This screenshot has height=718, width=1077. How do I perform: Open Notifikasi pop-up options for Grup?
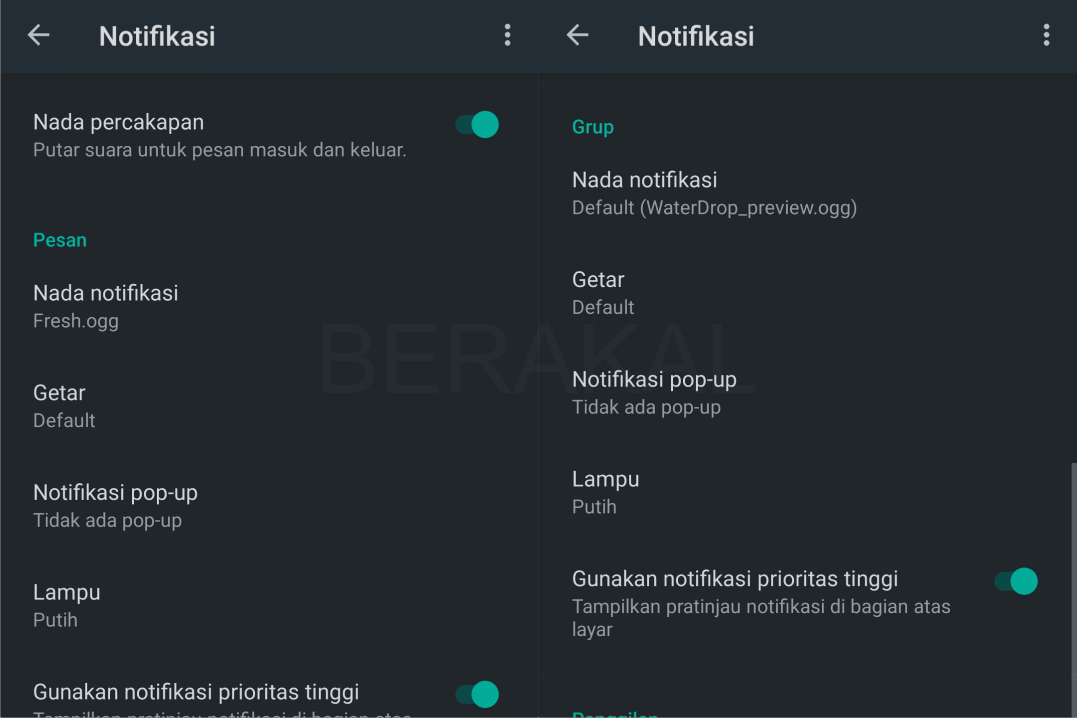pos(654,379)
